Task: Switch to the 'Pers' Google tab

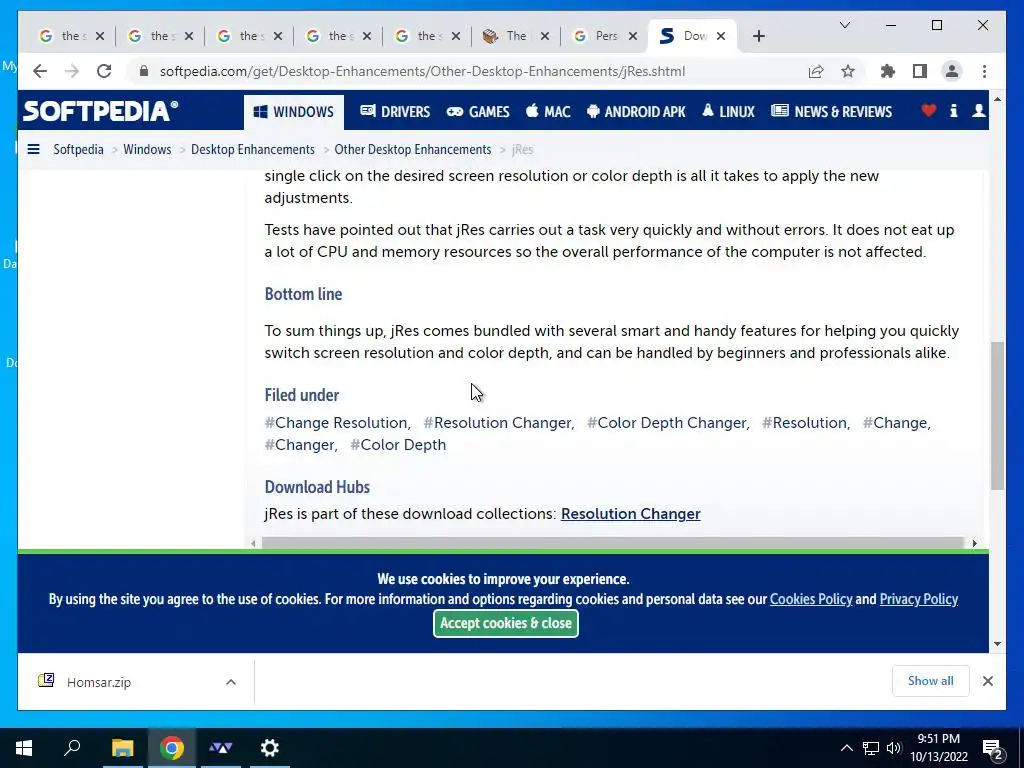Action: pyautogui.click(x=604, y=36)
